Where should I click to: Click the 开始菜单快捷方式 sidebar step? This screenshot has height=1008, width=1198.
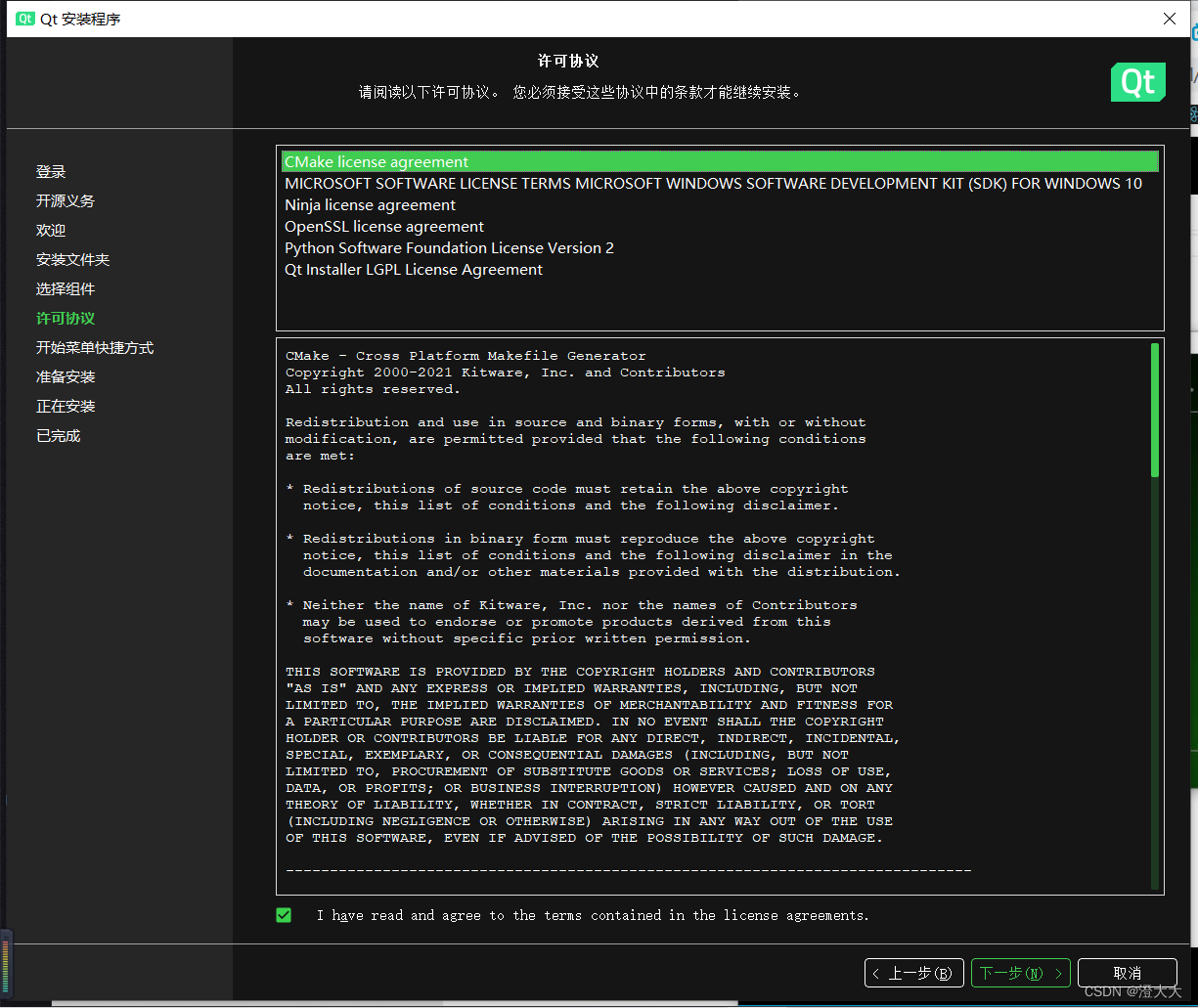point(95,348)
